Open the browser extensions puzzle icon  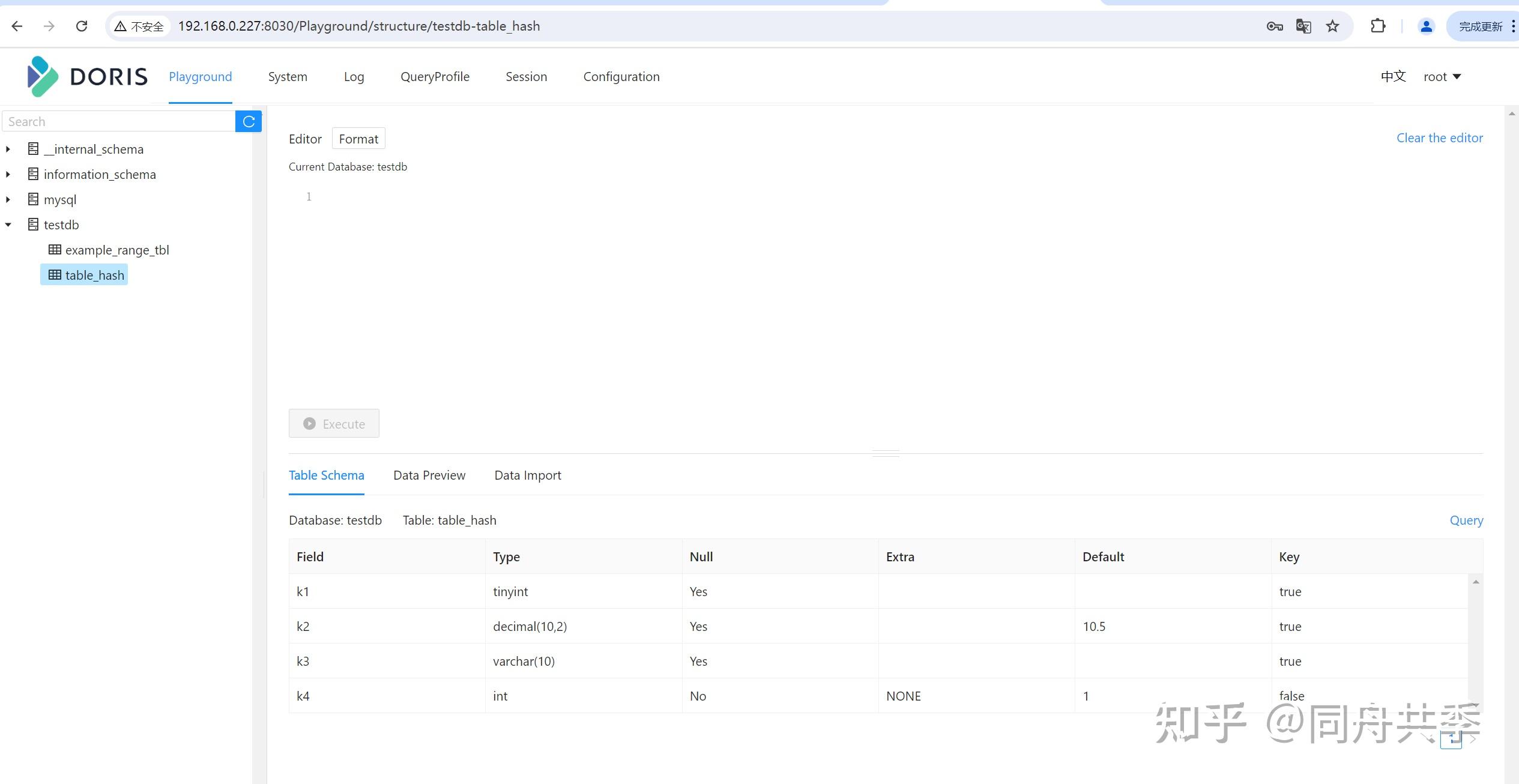[x=1378, y=26]
